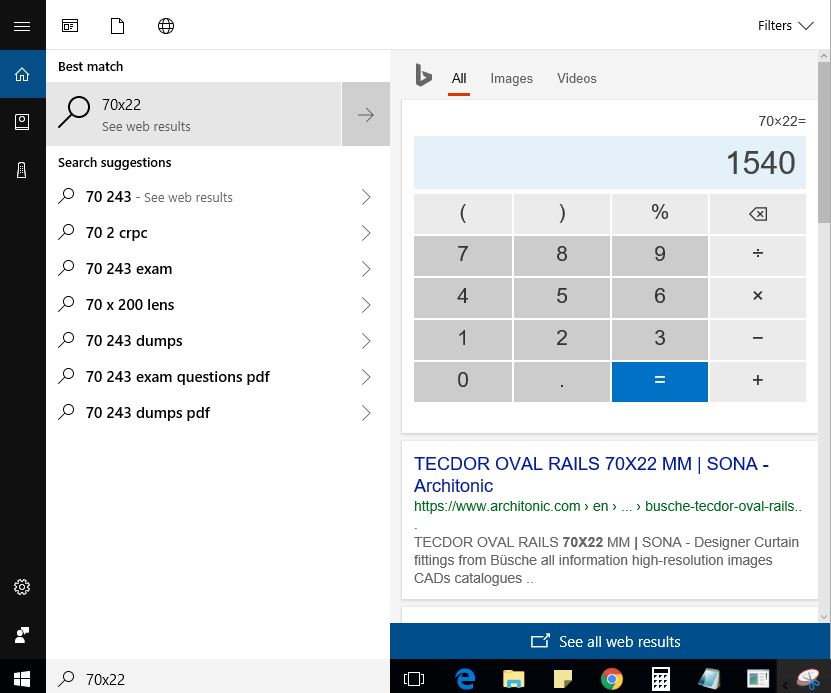Expand the 70x22 best match arrow
The height and width of the screenshot is (693, 831).
(x=366, y=115)
